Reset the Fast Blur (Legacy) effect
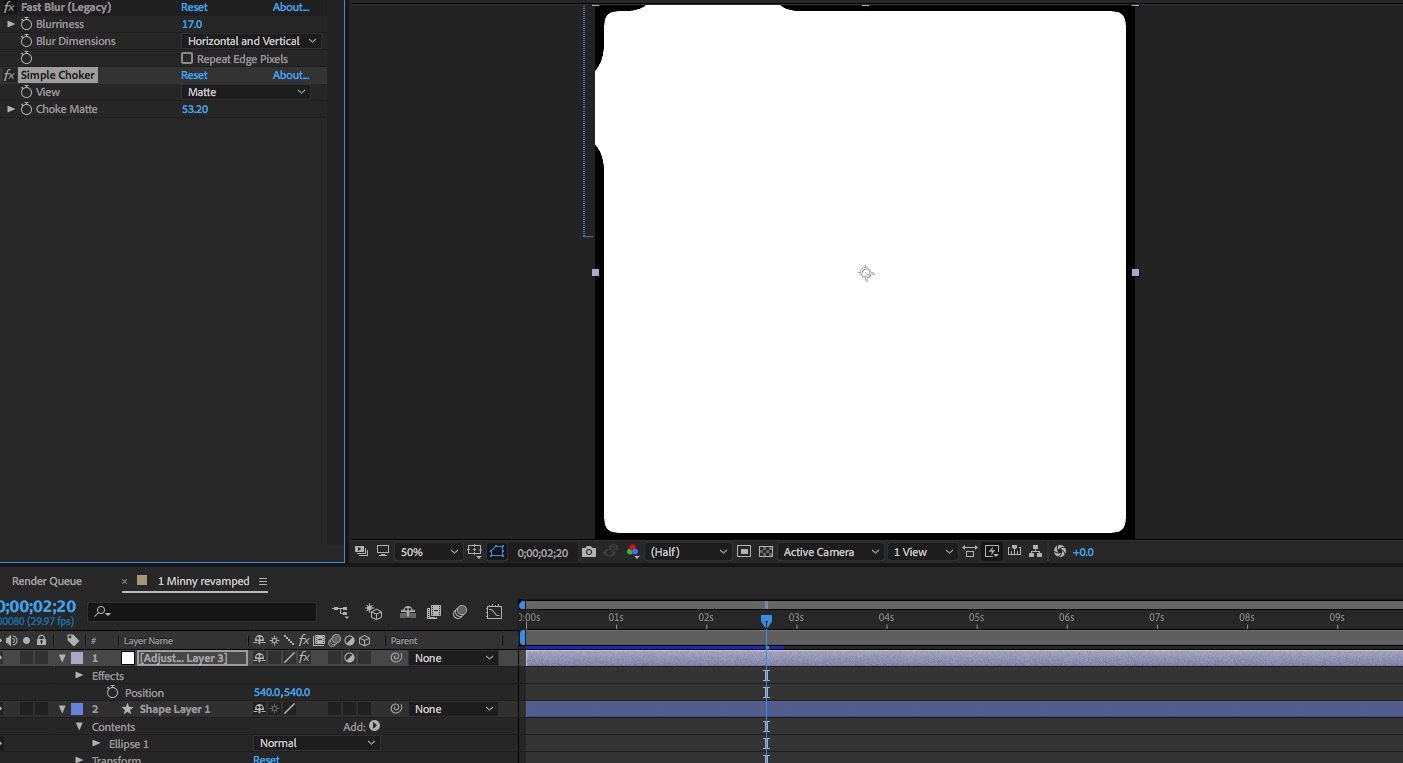This screenshot has width=1403, height=763. 194,7
